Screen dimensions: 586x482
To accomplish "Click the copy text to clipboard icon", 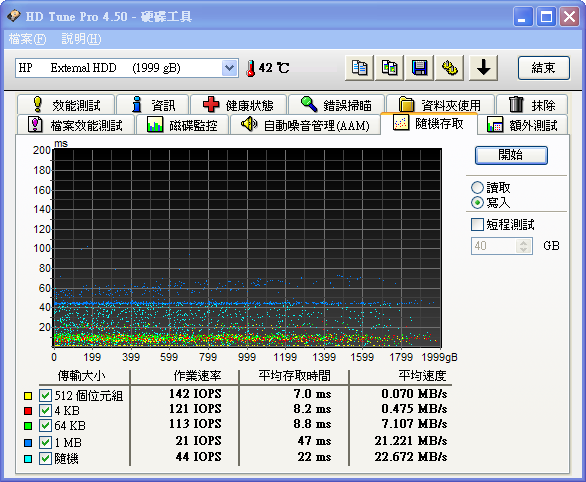I will click(359, 68).
